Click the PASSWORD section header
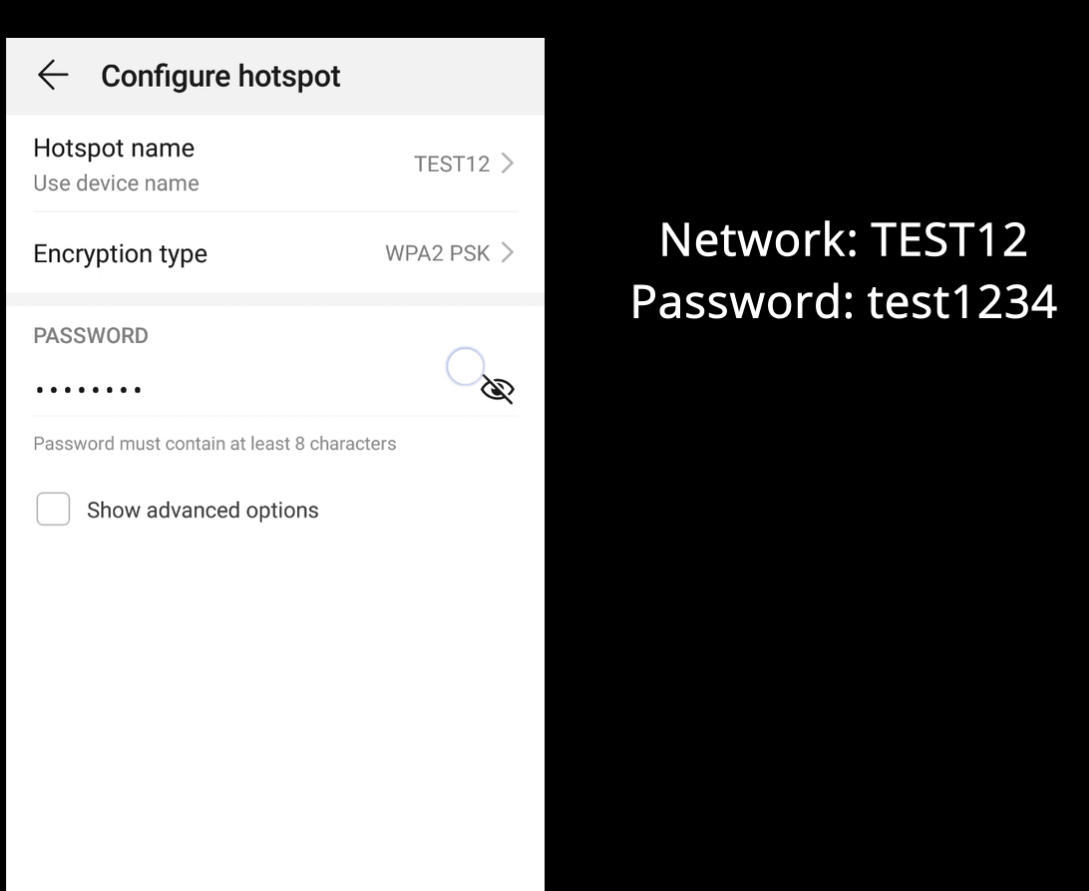 [91, 336]
